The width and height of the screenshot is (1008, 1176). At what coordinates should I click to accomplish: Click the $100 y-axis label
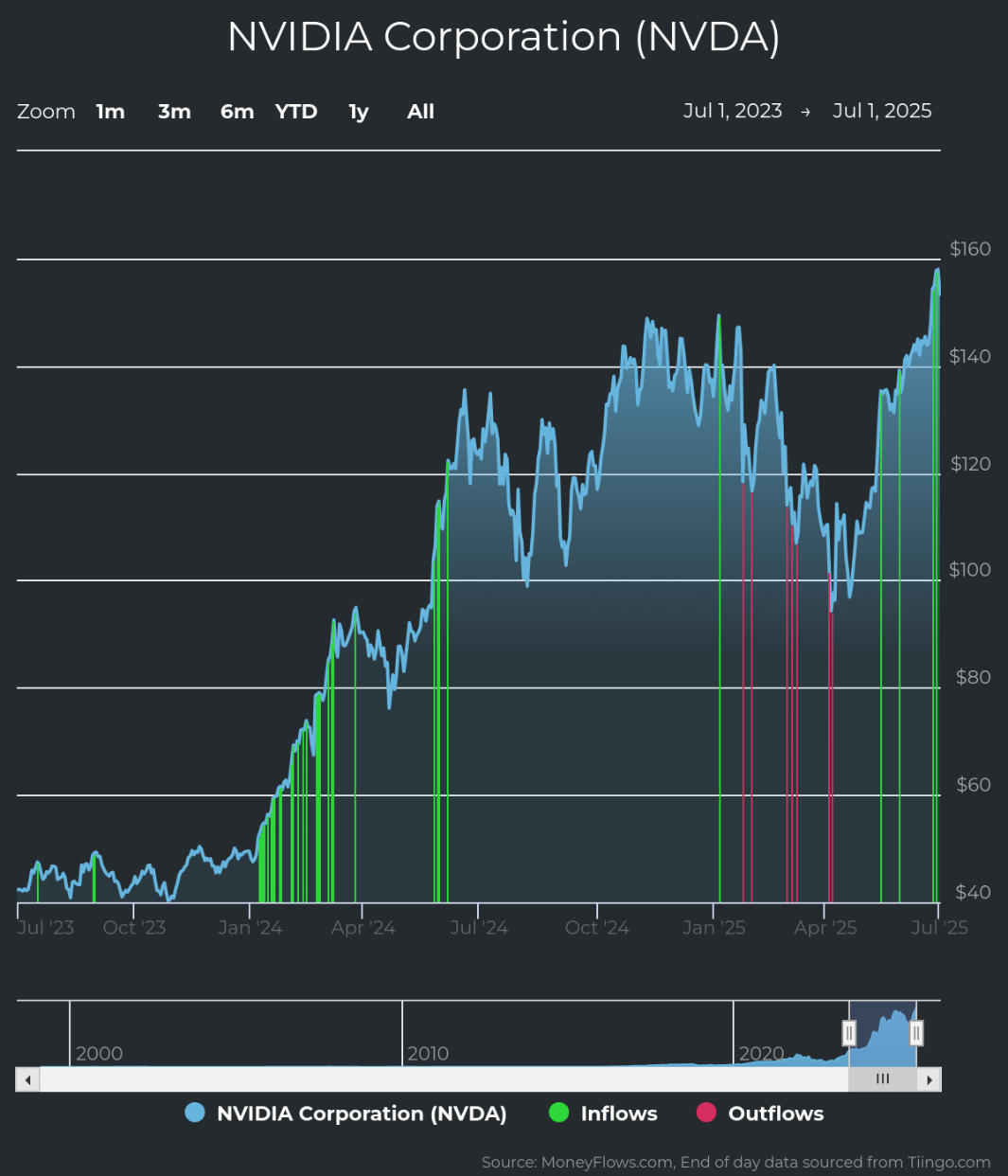coord(970,570)
